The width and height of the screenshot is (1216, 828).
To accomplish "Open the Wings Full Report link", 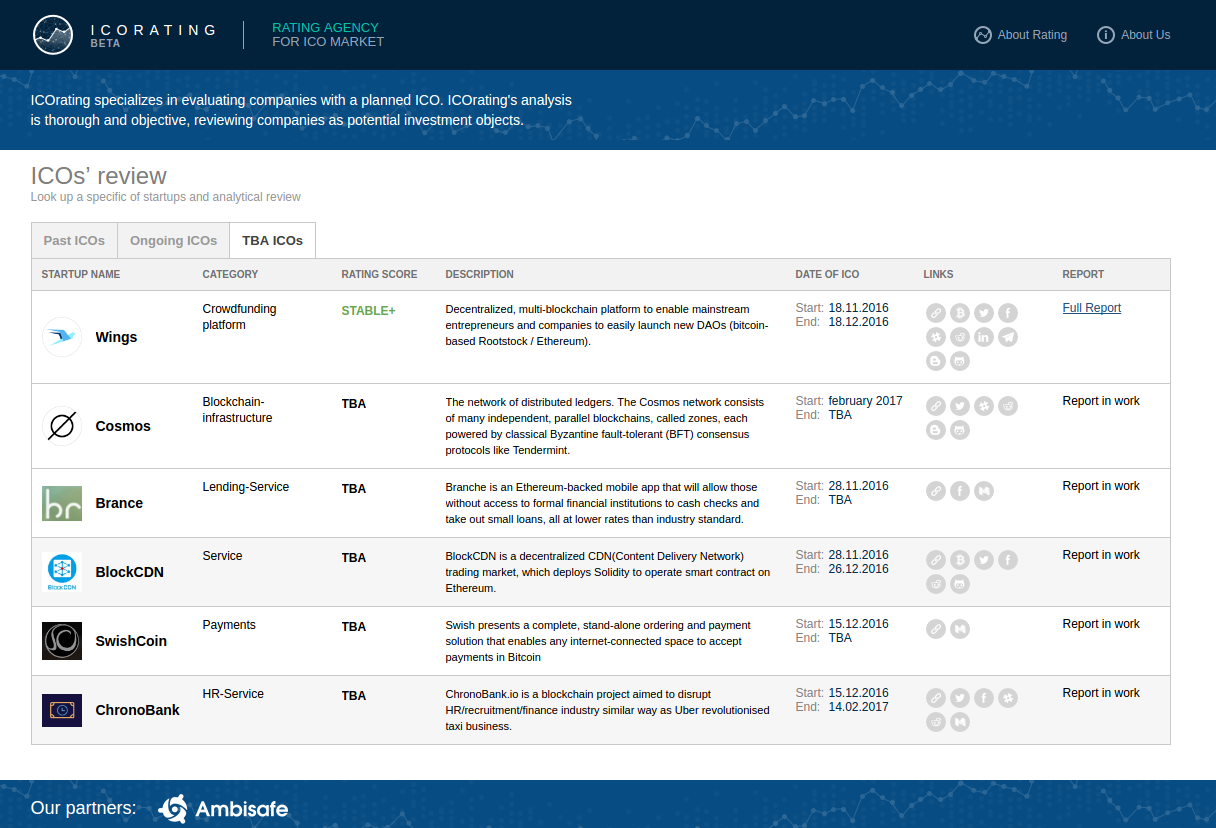I will [1092, 308].
